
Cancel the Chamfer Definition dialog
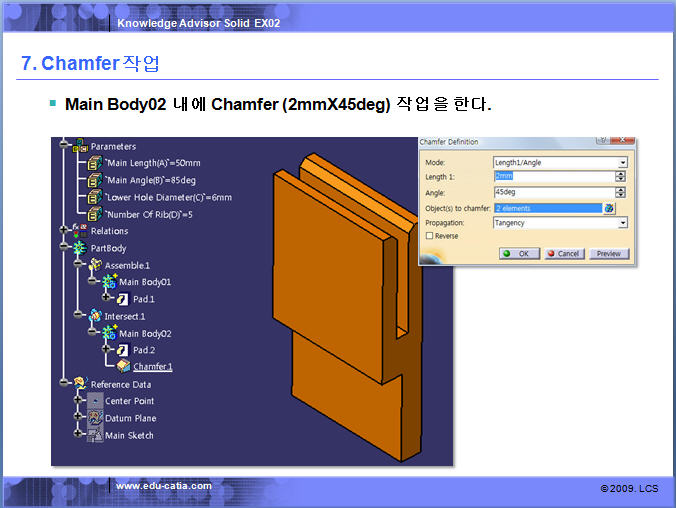click(x=563, y=254)
